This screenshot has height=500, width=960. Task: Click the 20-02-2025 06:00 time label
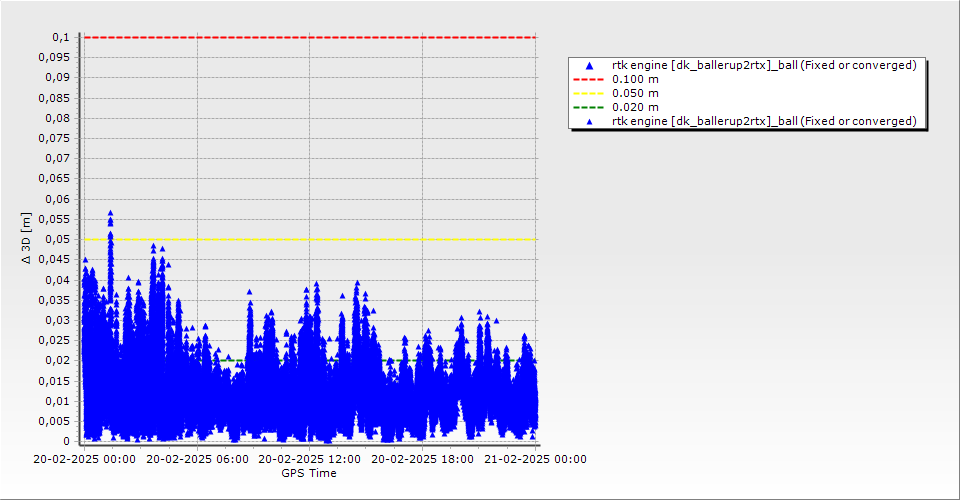197,459
